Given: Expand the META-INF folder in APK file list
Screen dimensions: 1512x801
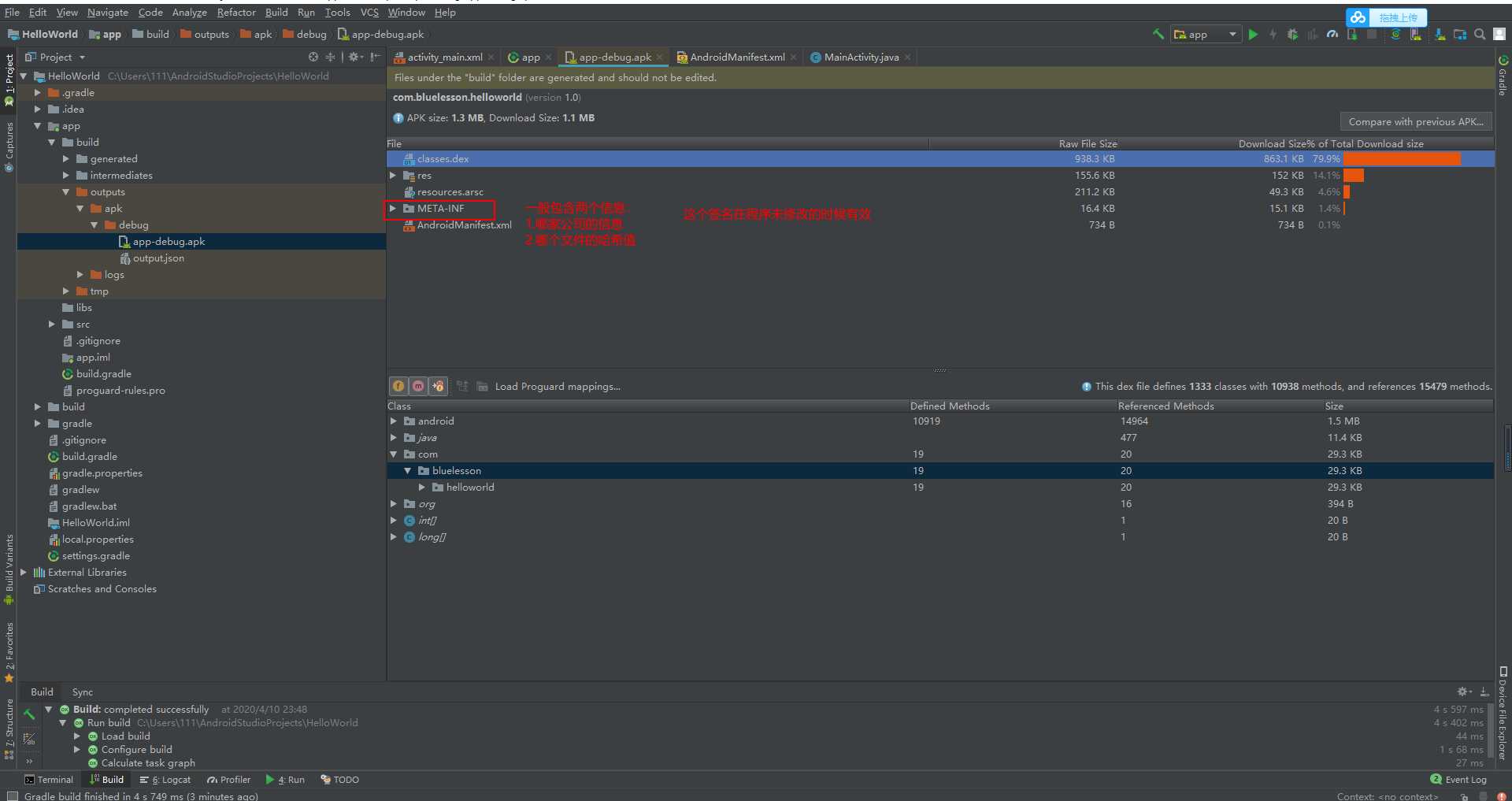Looking at the screenshot, I should point(392,208).
